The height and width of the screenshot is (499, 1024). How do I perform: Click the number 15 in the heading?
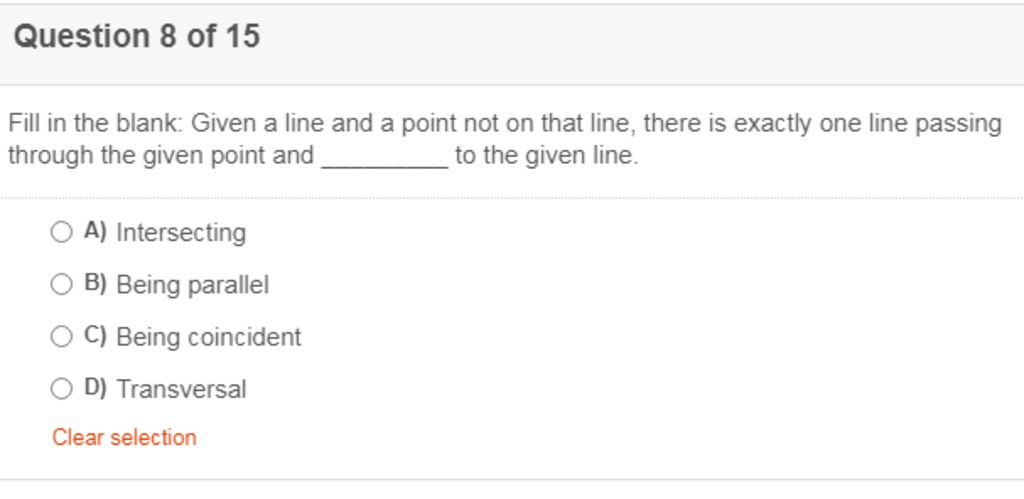pyautogui.click(x=242, y=37)
